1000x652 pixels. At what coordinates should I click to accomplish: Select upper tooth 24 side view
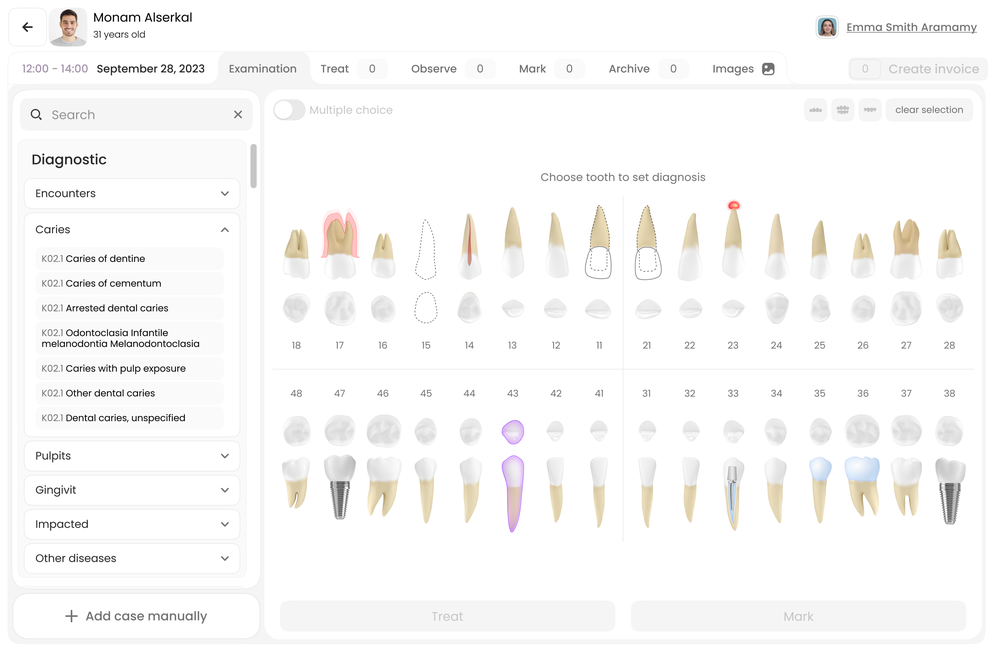(776, 246)
